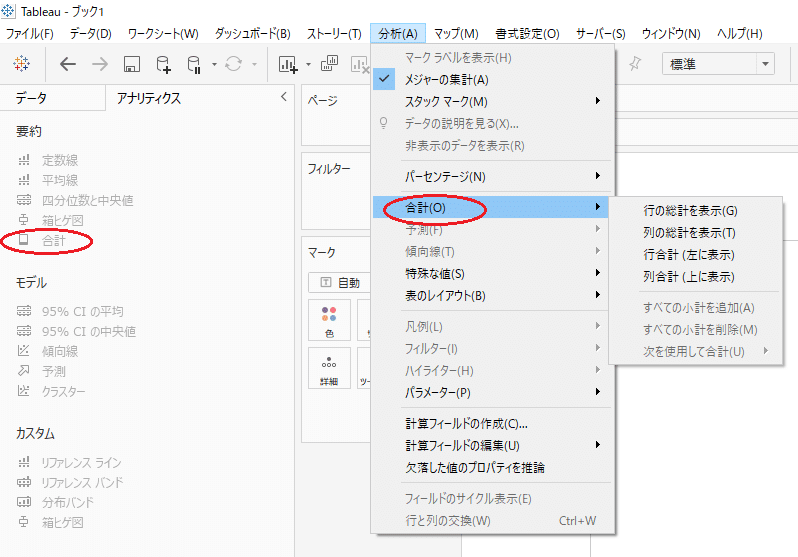Select 合計(O) in the analysis menu
Screen dimensions: 798x557
[491, 207]
